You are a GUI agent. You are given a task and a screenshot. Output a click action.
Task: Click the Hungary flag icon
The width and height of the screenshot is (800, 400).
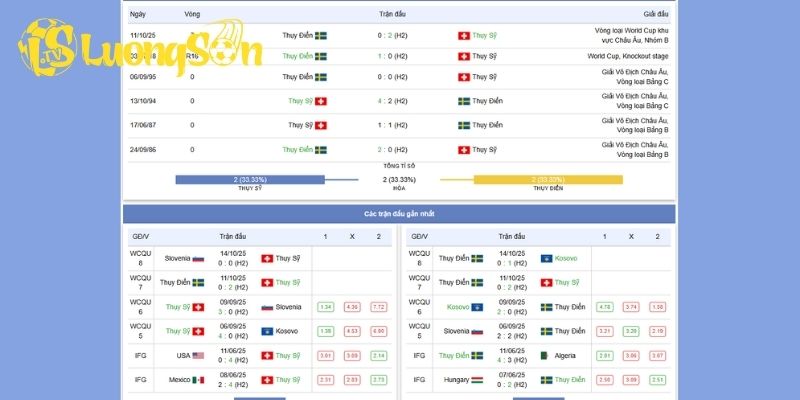(477, 380)
